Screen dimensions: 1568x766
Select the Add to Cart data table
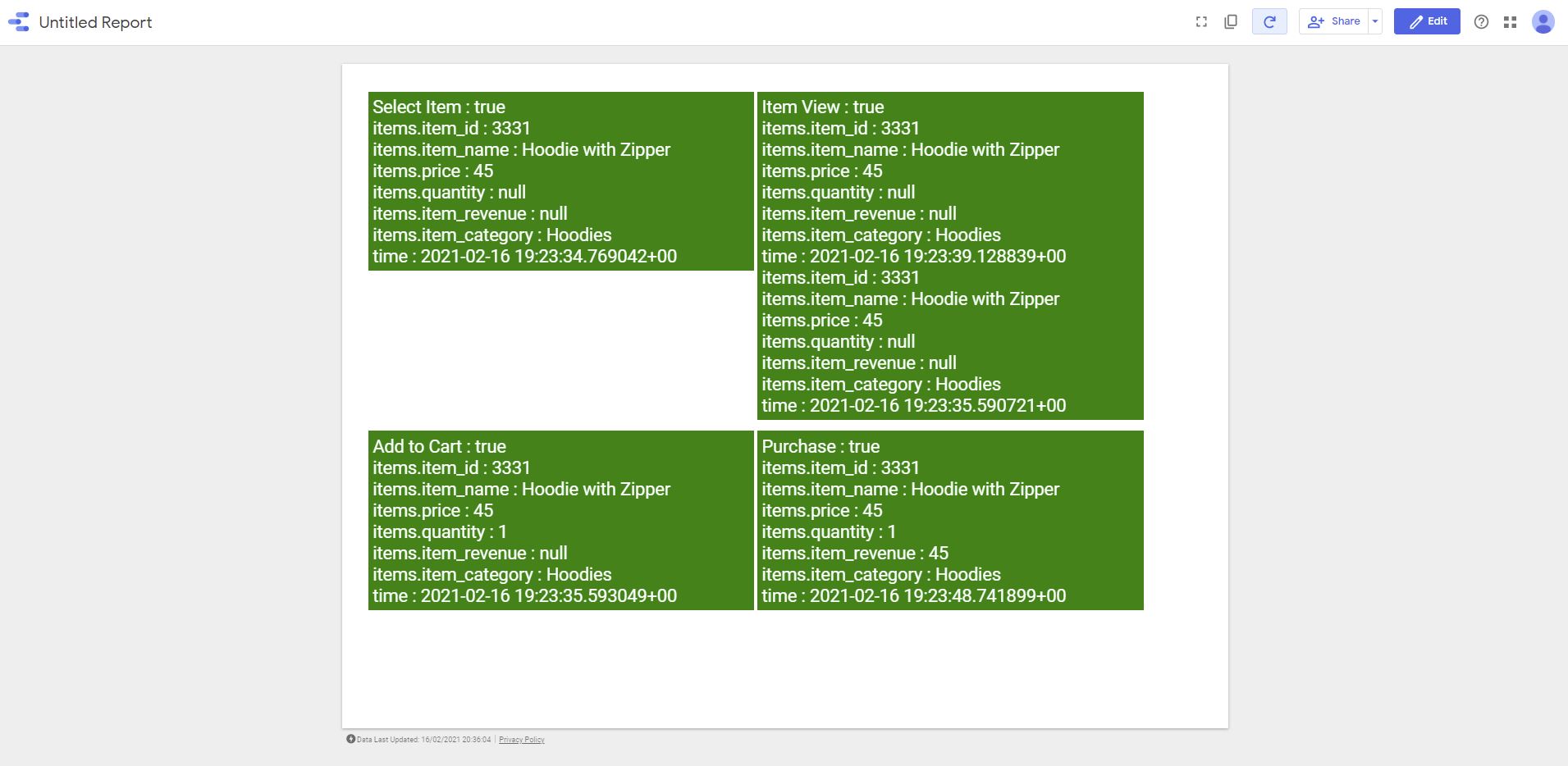click(560, 521)
